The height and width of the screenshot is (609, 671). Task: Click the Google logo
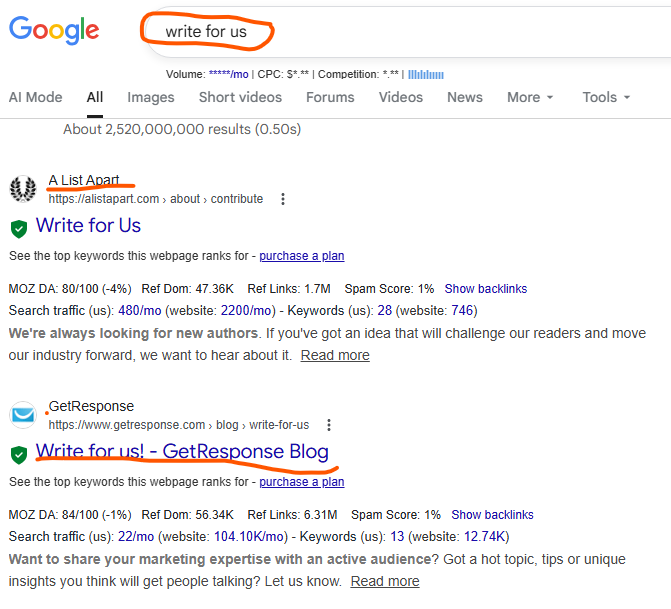(54, 30)
